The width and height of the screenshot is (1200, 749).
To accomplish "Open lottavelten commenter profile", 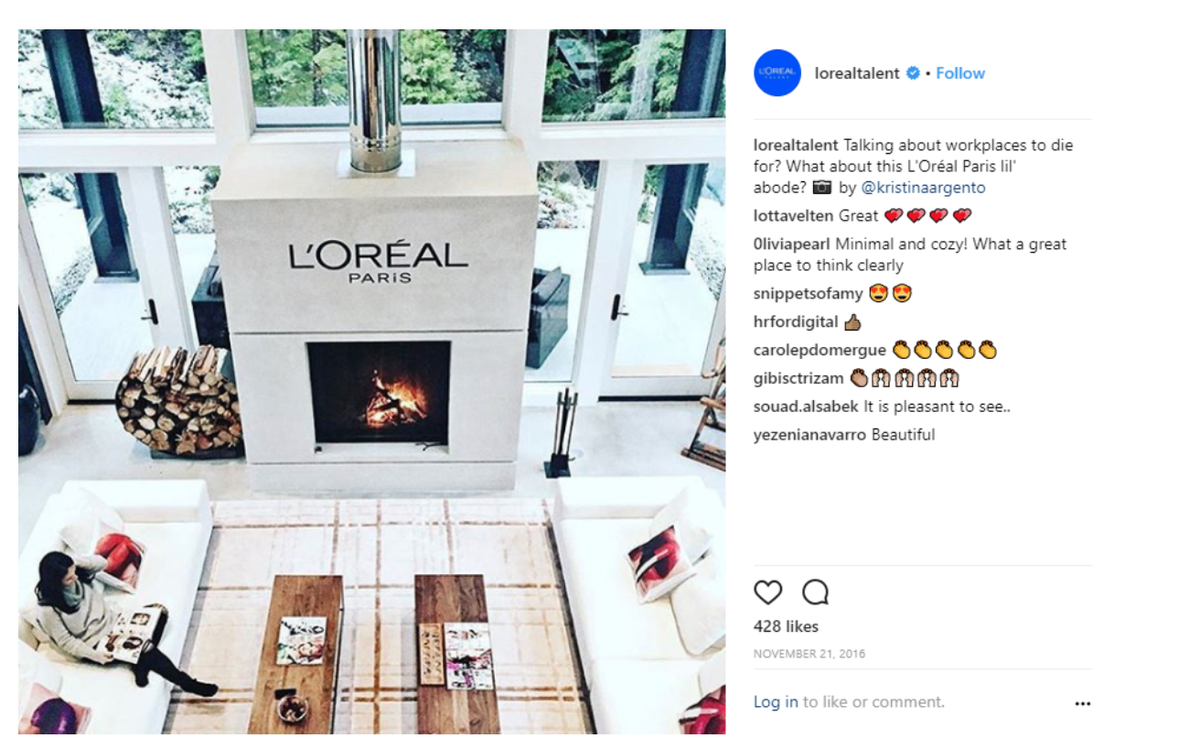I will [794, 216].
